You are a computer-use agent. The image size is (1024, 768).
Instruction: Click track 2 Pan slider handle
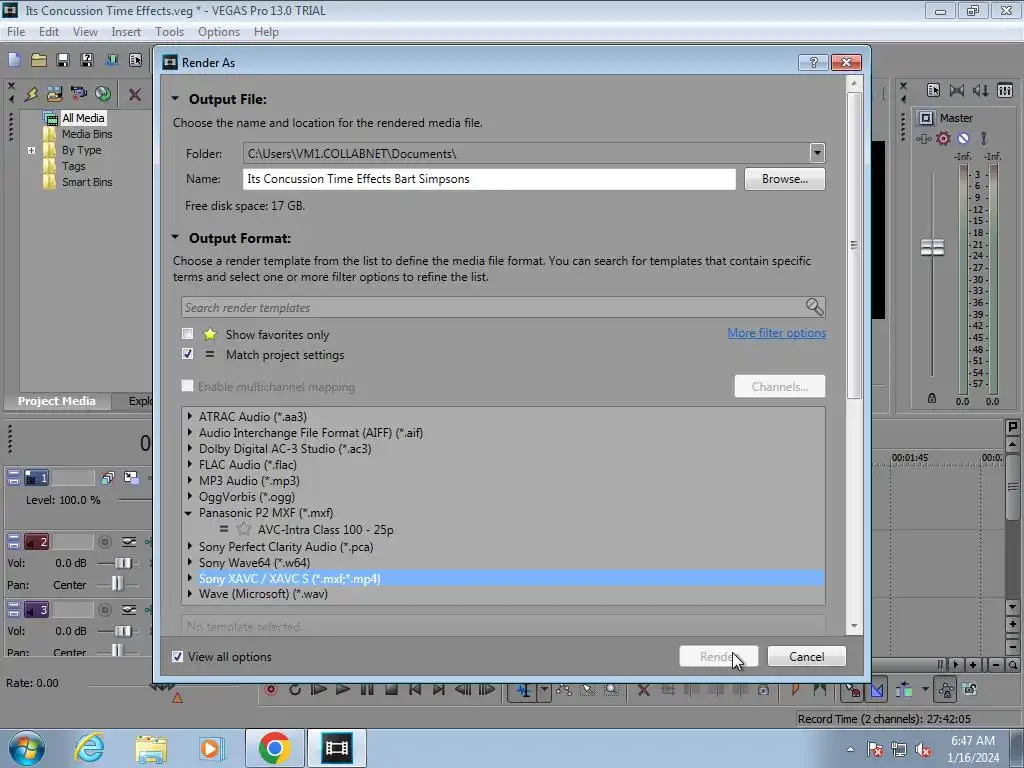[x=117, y=584]
